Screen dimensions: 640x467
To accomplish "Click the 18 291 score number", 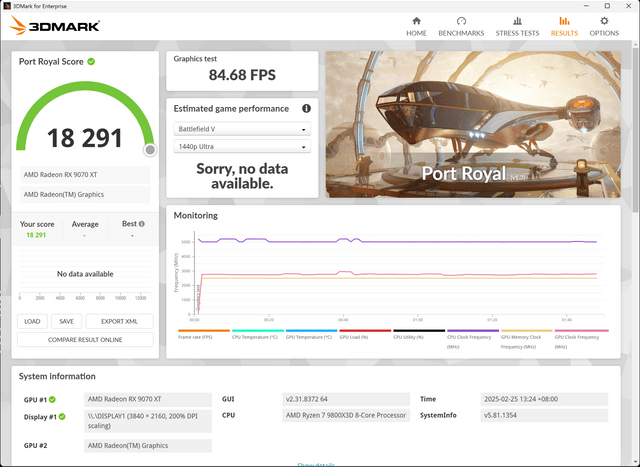I will (x=85, y=138).
